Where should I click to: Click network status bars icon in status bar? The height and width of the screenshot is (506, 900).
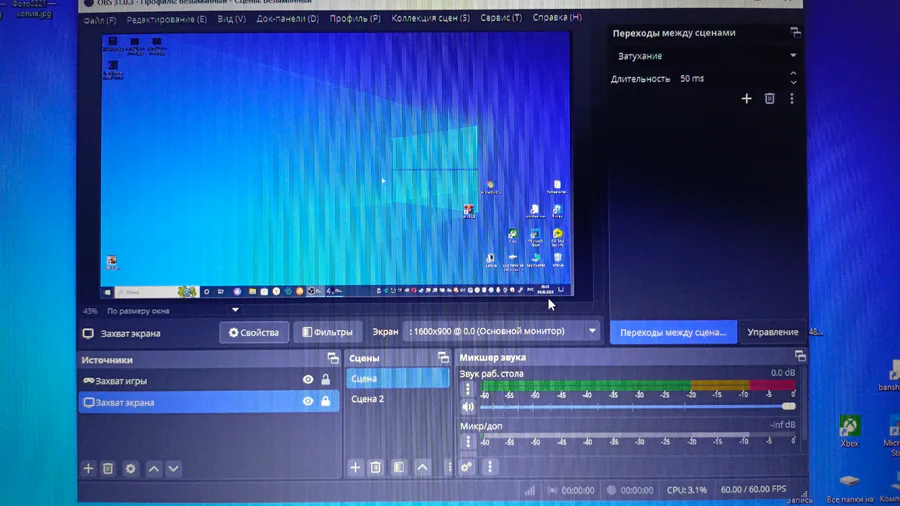529,491
